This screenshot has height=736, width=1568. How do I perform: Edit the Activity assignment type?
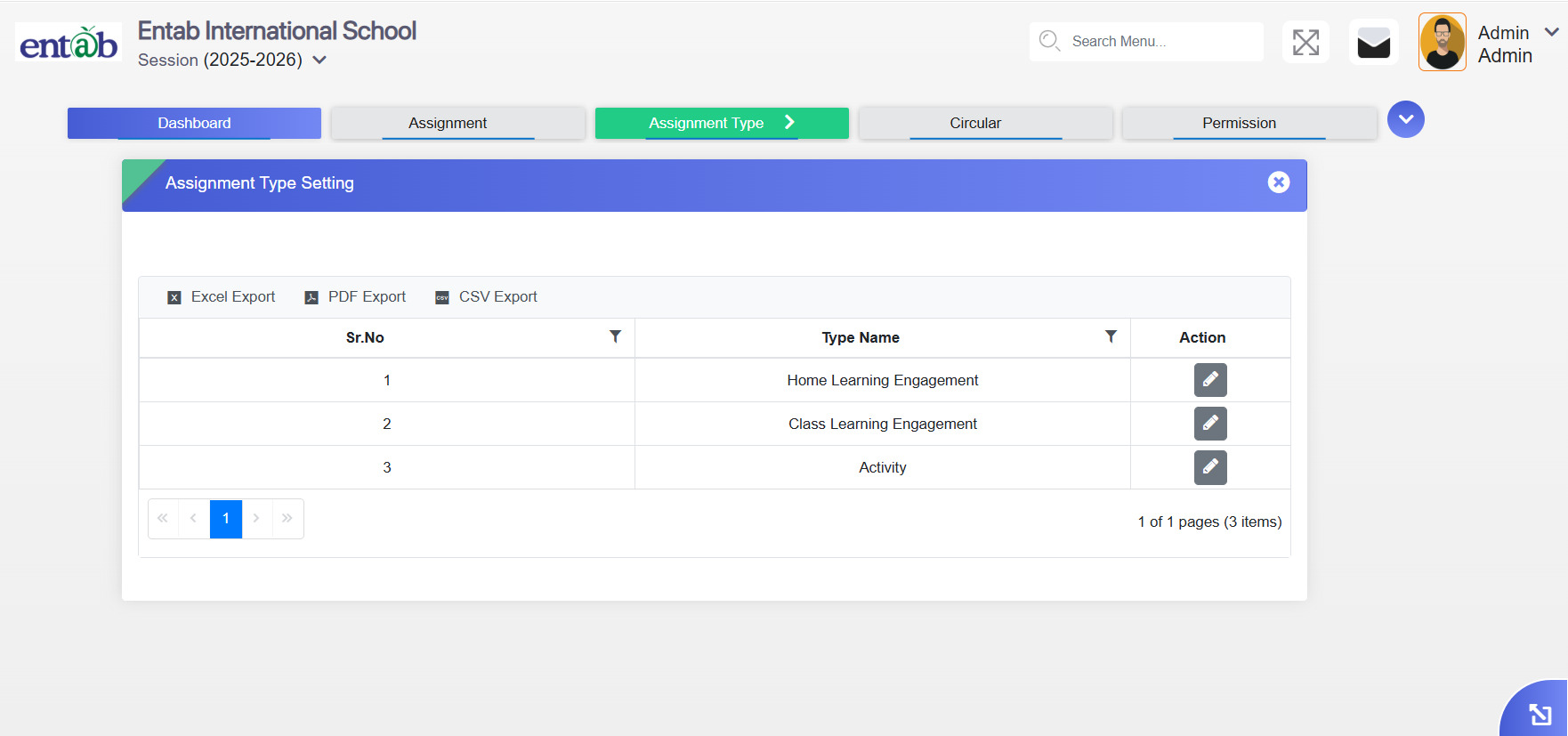pyautogui.click(x=1209, y=467)
